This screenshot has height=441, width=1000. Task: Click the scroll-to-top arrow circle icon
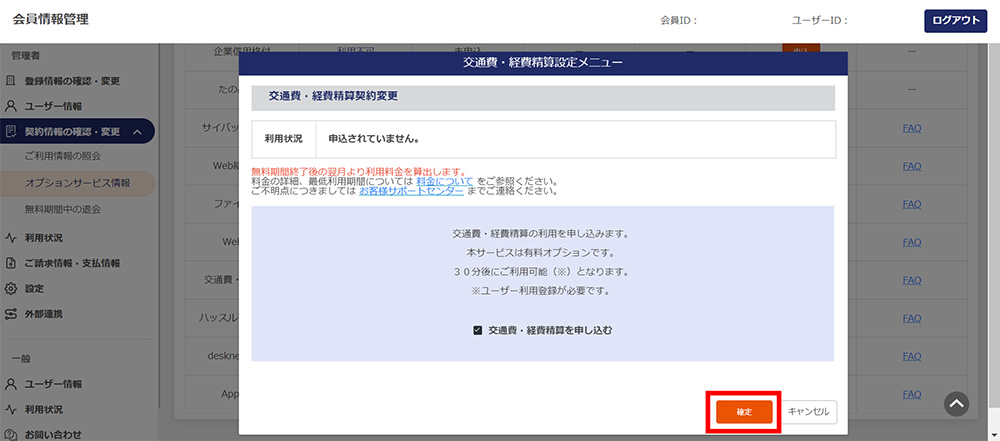957,403
